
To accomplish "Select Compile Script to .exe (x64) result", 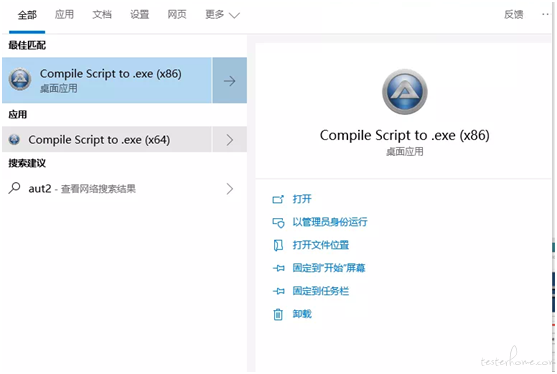I will tap(107, 140).
